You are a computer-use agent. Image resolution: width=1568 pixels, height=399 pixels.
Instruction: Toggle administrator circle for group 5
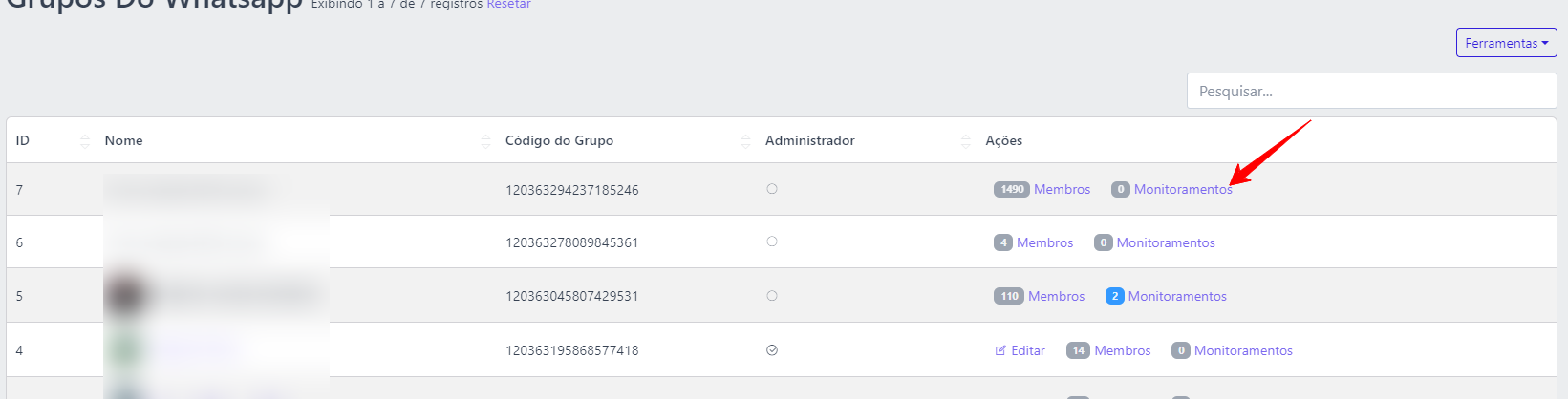(772, 296)
